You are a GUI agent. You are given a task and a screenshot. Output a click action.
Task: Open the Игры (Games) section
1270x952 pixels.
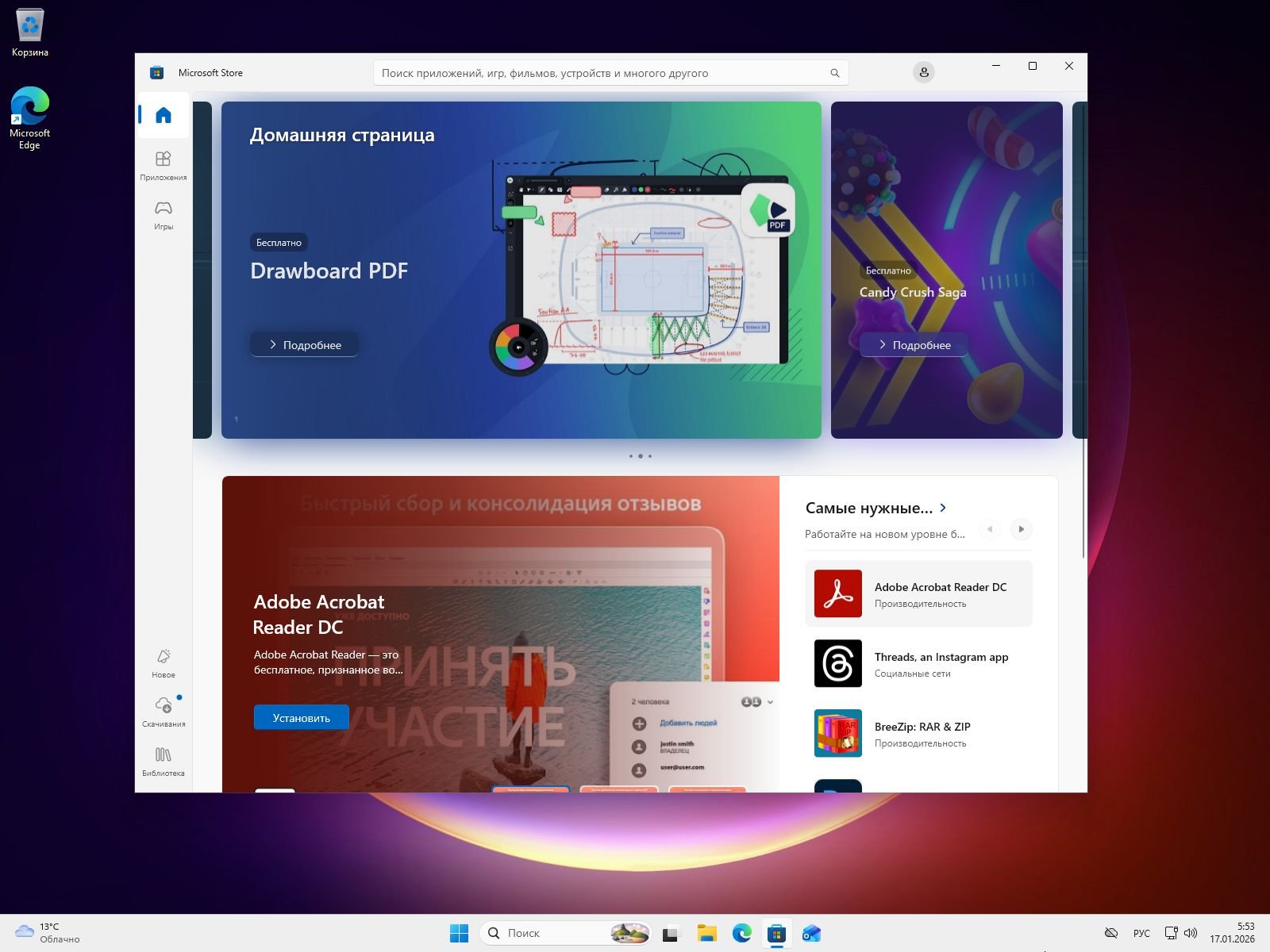164,214
